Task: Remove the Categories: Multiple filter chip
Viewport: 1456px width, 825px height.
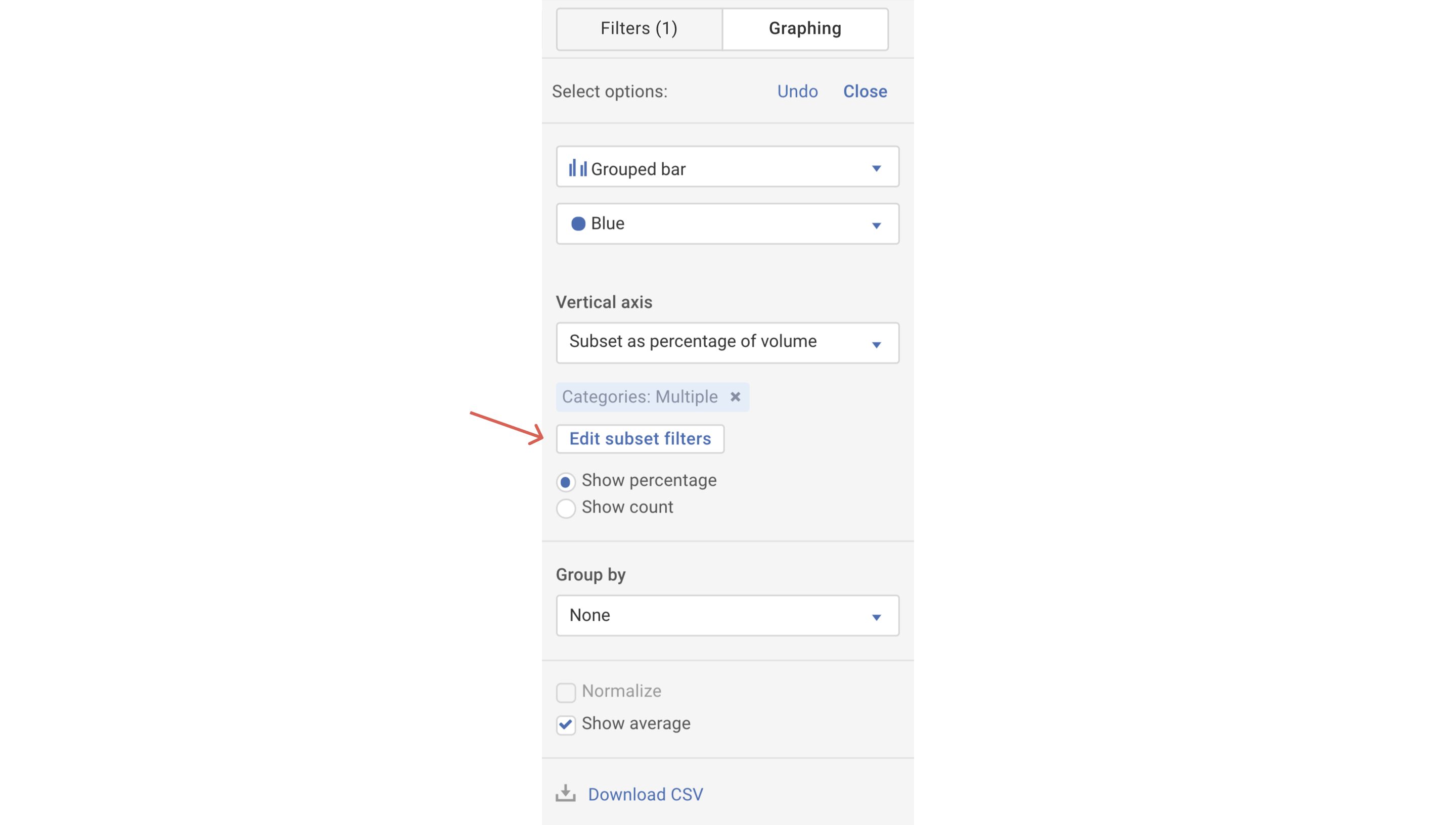Action: [735, 397]
